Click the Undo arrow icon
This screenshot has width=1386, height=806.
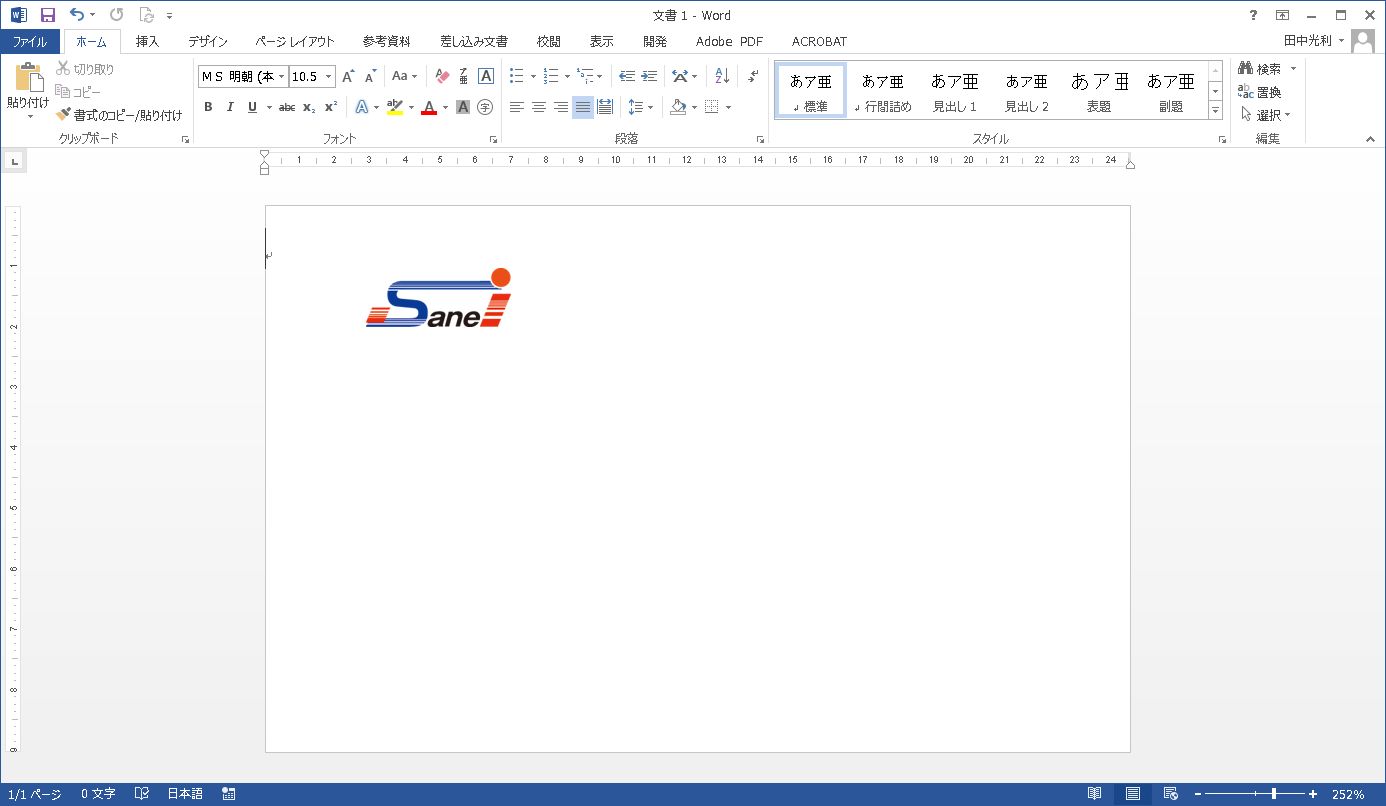pos(77,15)
